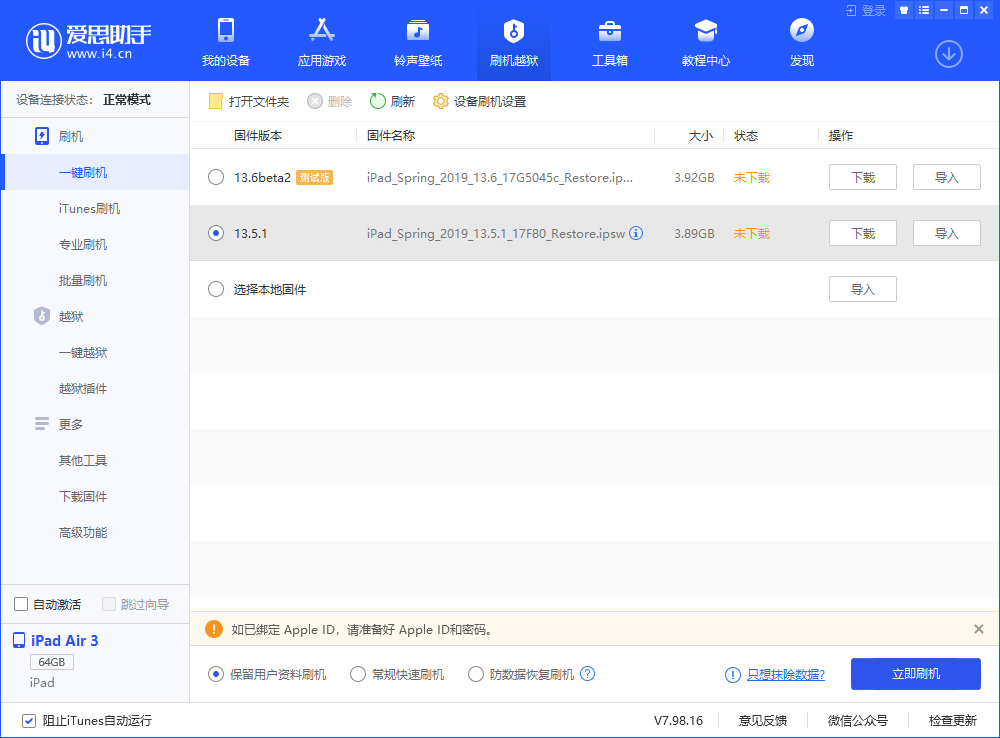Dismiss the Apple ID warning banner
The height and width of the screenshot is (738, 1000).
pyautogui.click(x=978, y=629)
